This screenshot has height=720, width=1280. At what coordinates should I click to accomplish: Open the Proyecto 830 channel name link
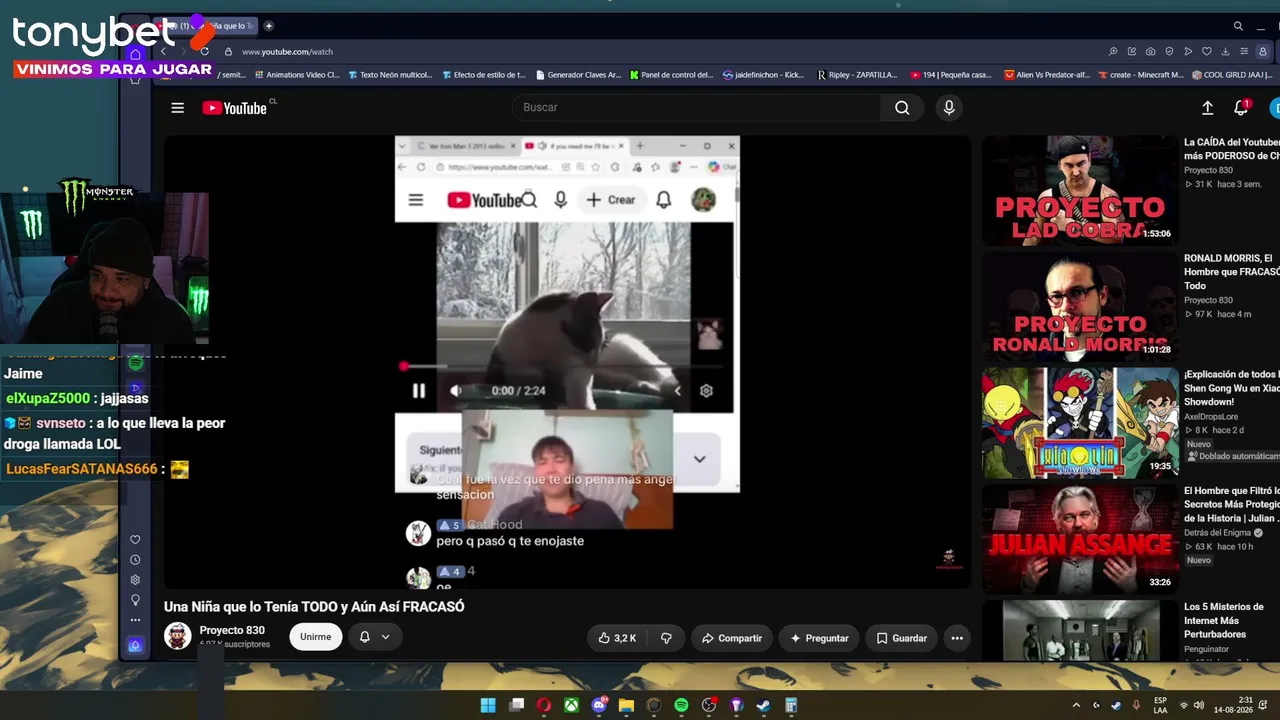(x=232, y=630)
